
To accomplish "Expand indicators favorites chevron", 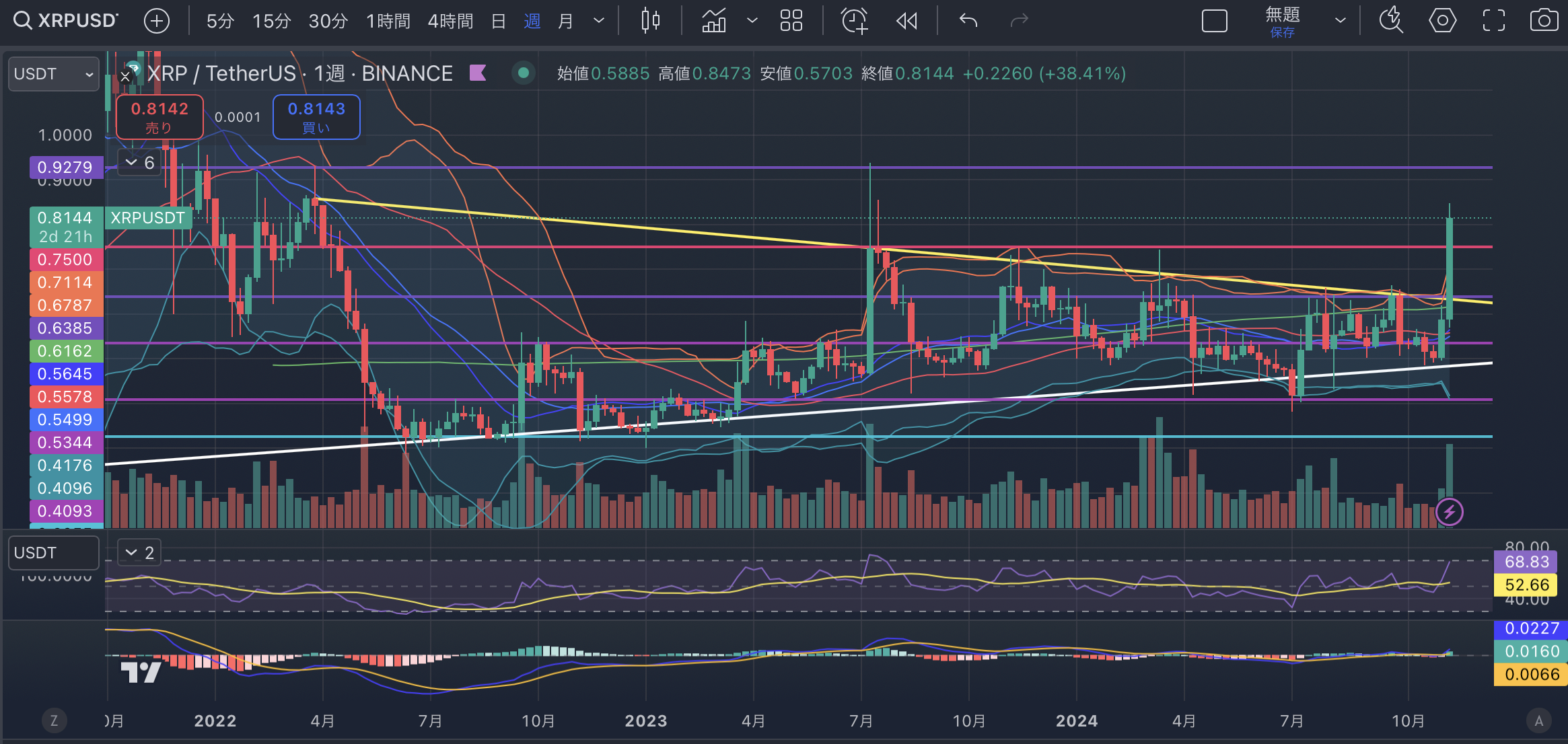I will coord(752,21).
